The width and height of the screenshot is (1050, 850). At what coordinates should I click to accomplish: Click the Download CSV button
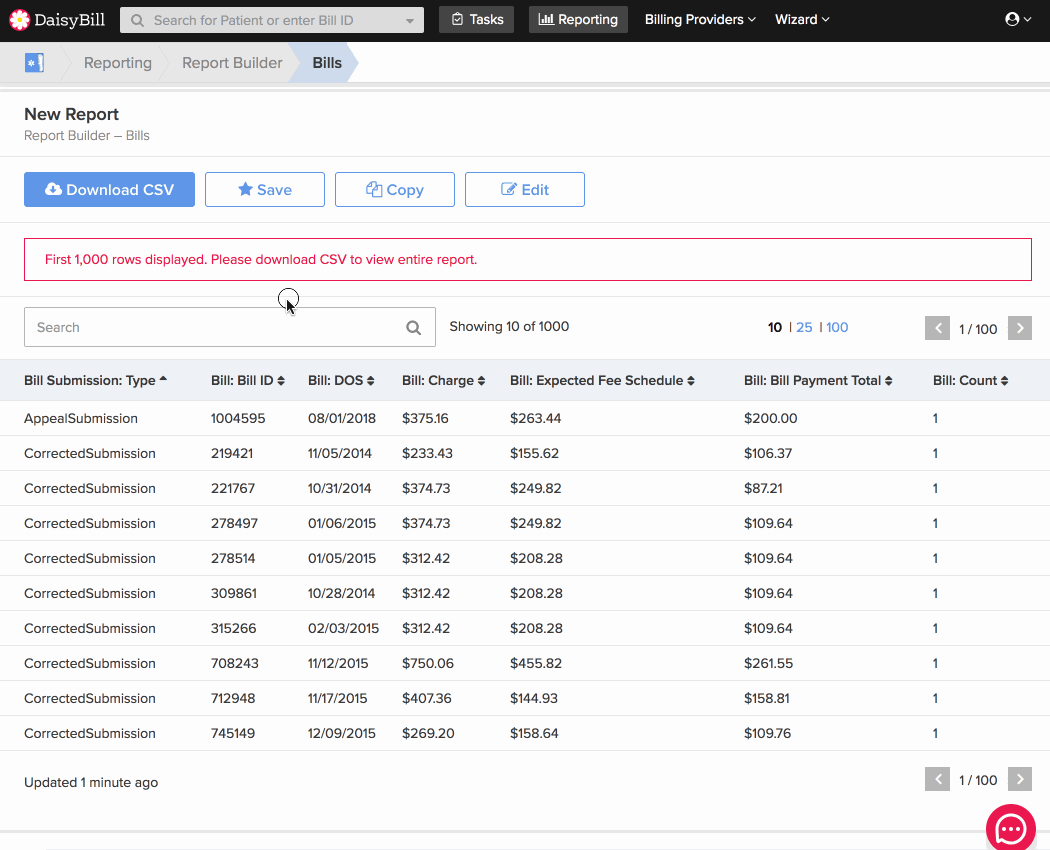[x=109, y=190]
